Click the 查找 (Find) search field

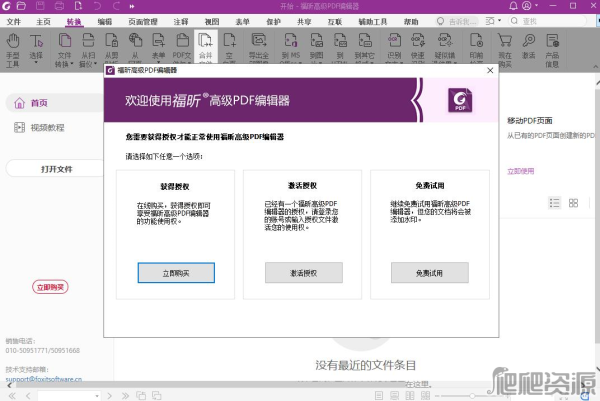pos(547,21)
